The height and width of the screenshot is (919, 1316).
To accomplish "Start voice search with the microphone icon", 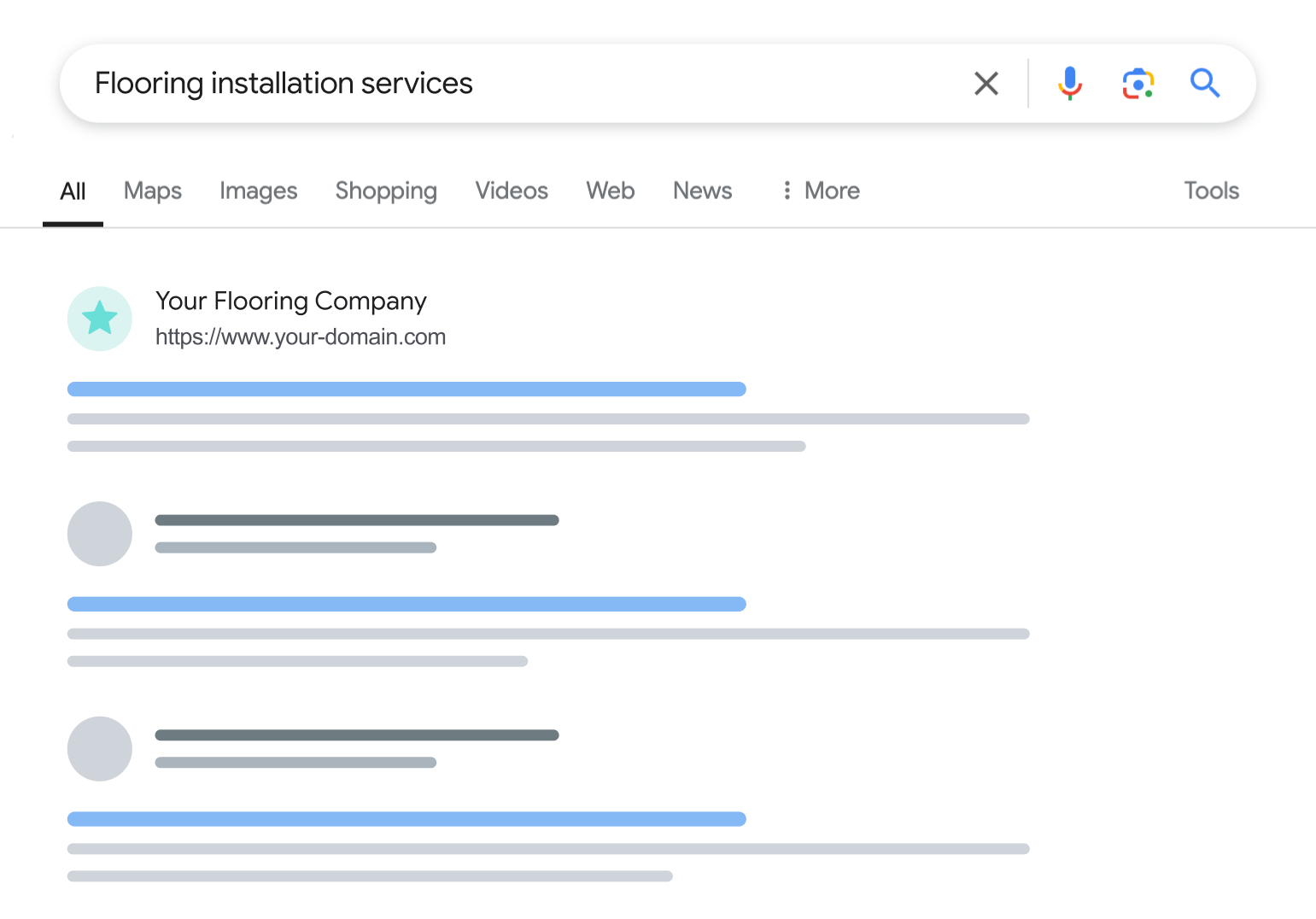I will [1069, 84].
